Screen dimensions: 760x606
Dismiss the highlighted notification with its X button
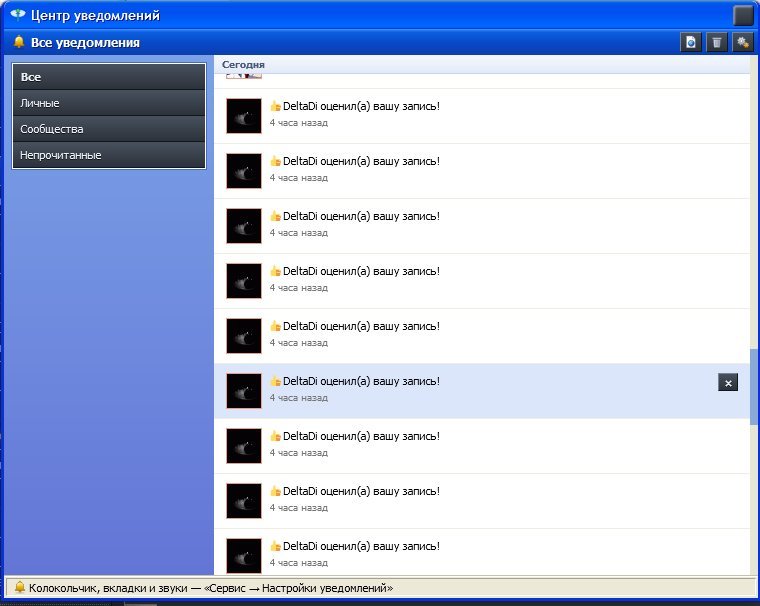[x=728, y=383]
